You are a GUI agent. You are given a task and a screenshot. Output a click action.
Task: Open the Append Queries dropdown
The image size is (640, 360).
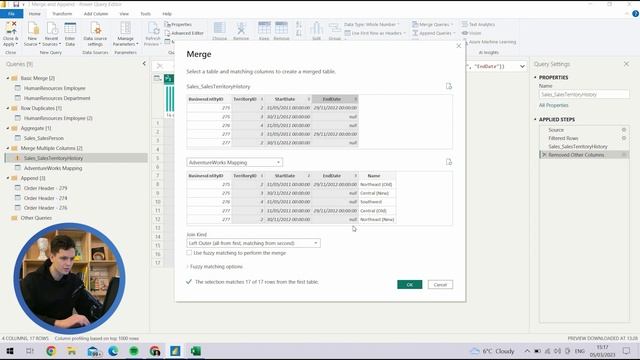433,33
